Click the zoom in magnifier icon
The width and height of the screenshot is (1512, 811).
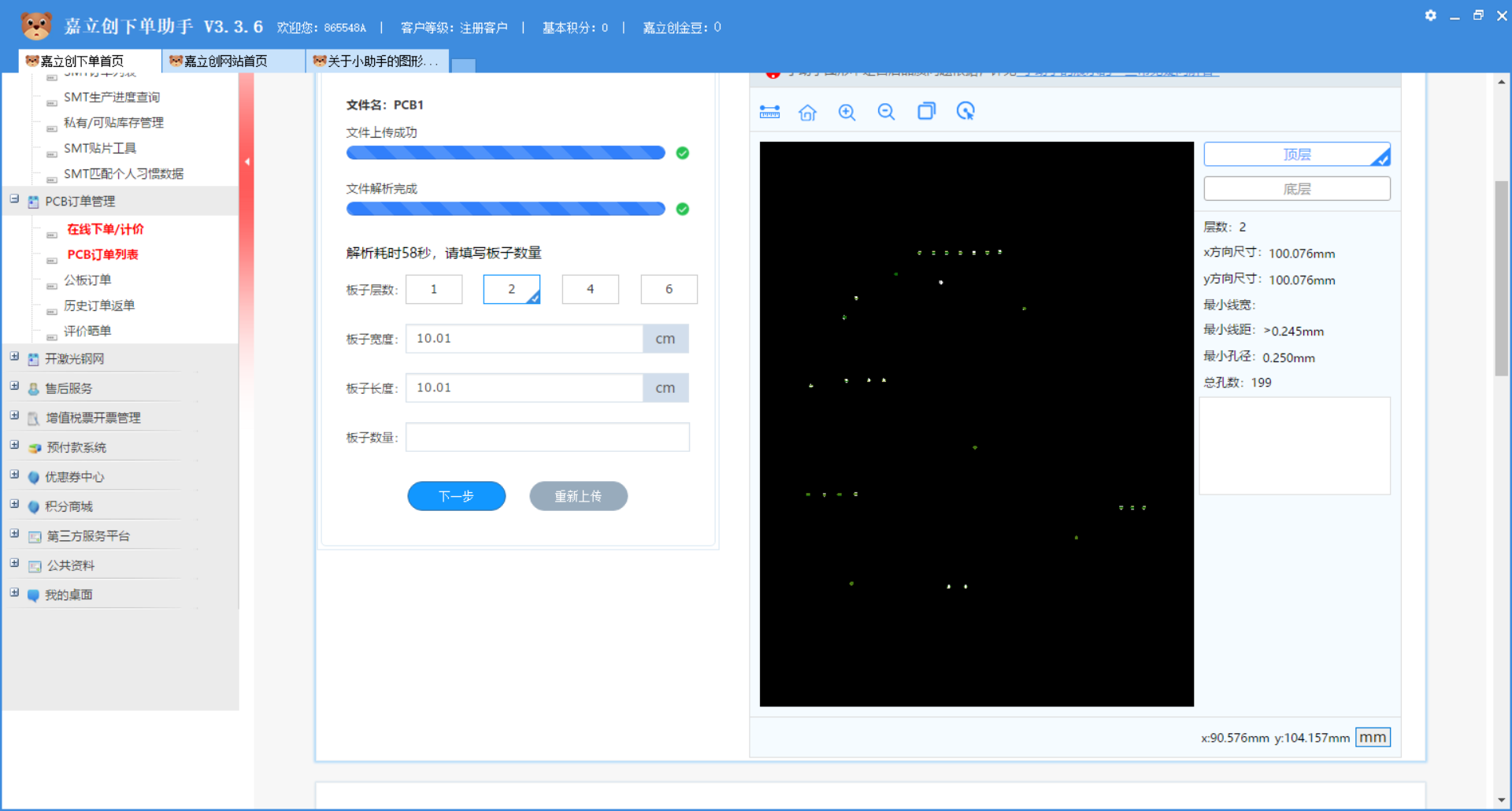click(x=847, y=113)
